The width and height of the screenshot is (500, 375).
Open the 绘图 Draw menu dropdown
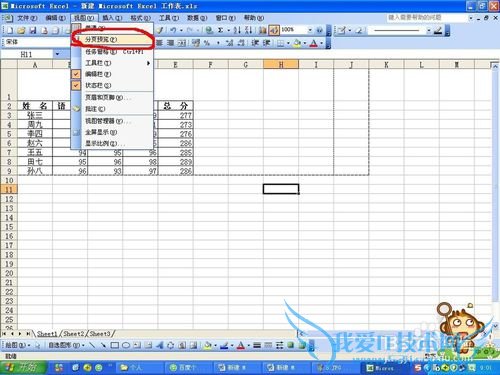[18, 345]
